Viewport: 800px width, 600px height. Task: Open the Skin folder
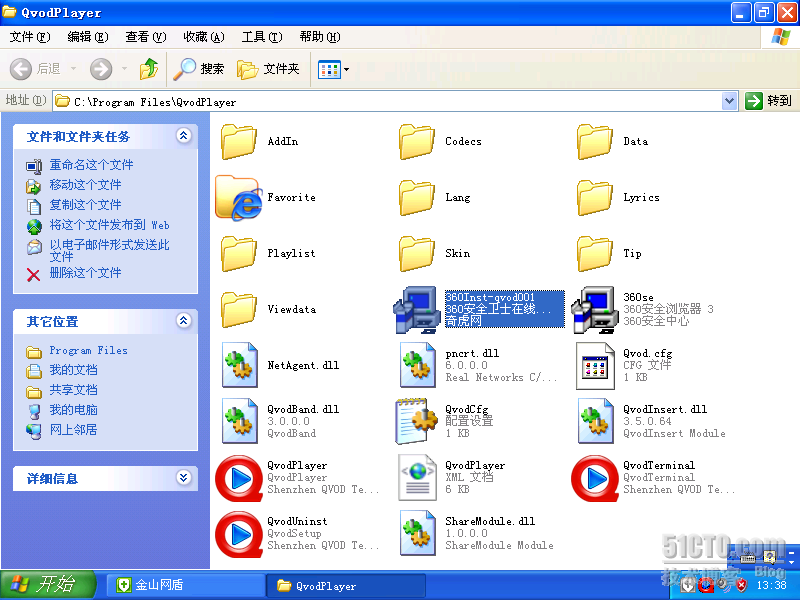[416, 254]
